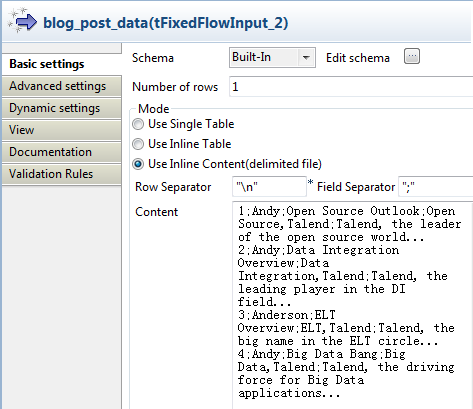Click the Edit schema label
The image size is (473, 409).
pos(358,58)
